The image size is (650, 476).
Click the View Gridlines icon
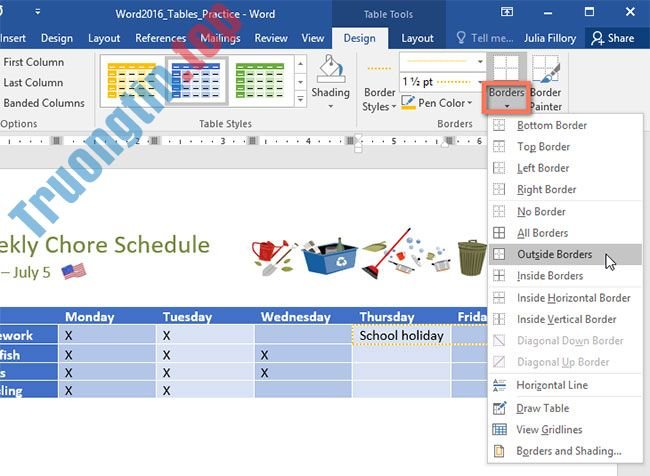coord(499,430)
